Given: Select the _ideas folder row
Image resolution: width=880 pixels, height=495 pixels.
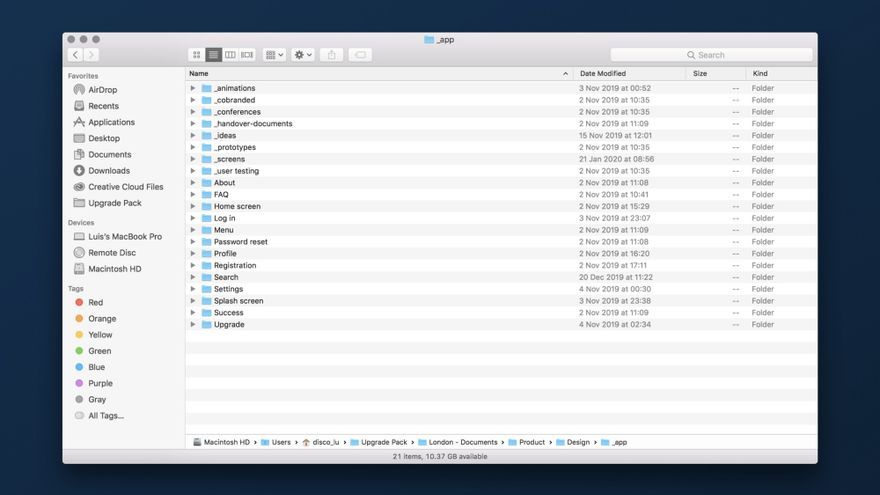Looking at the screenshot, I should [x=501, y=135].
